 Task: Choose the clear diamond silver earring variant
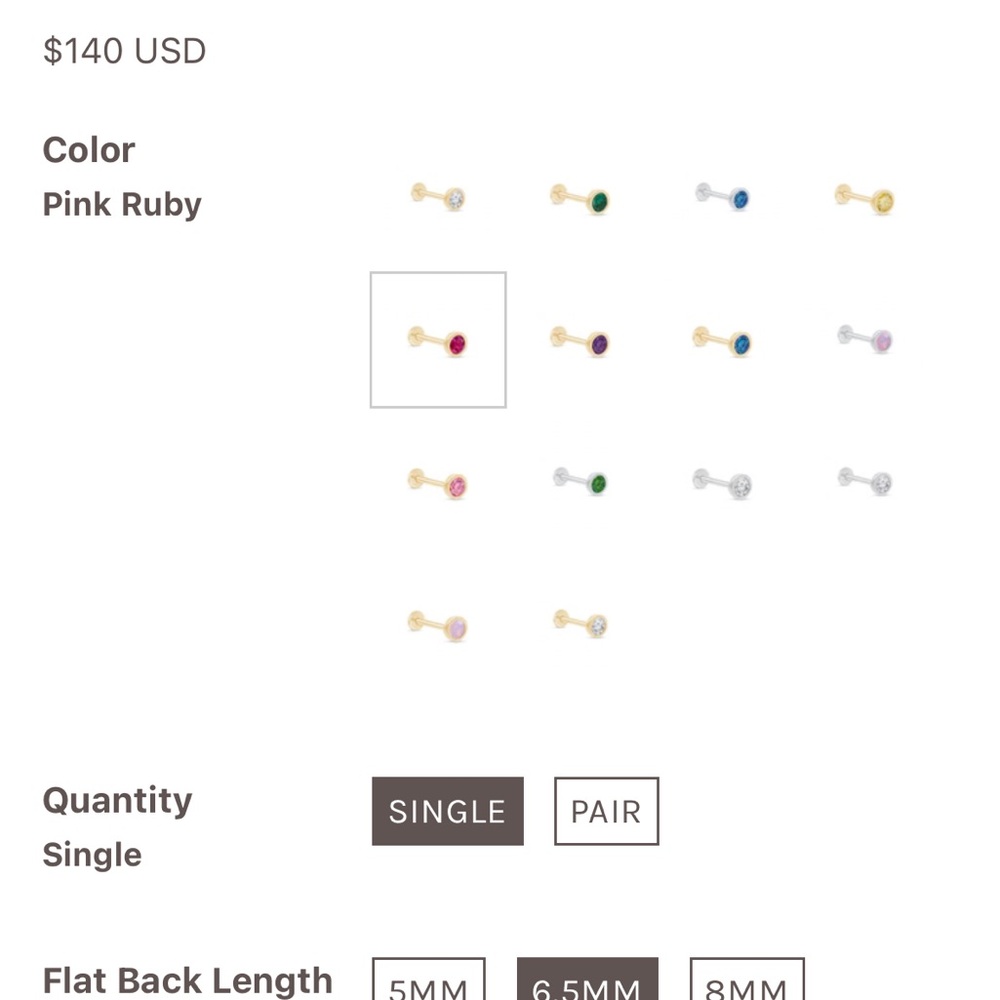[x=725, y=482]
